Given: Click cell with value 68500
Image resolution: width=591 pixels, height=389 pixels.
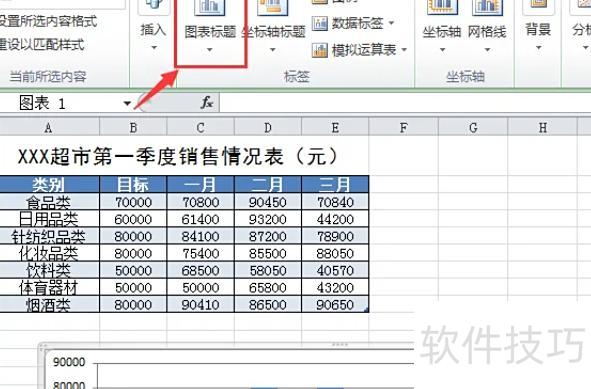Looking at the screenshot, I should [x=201, y=270].
